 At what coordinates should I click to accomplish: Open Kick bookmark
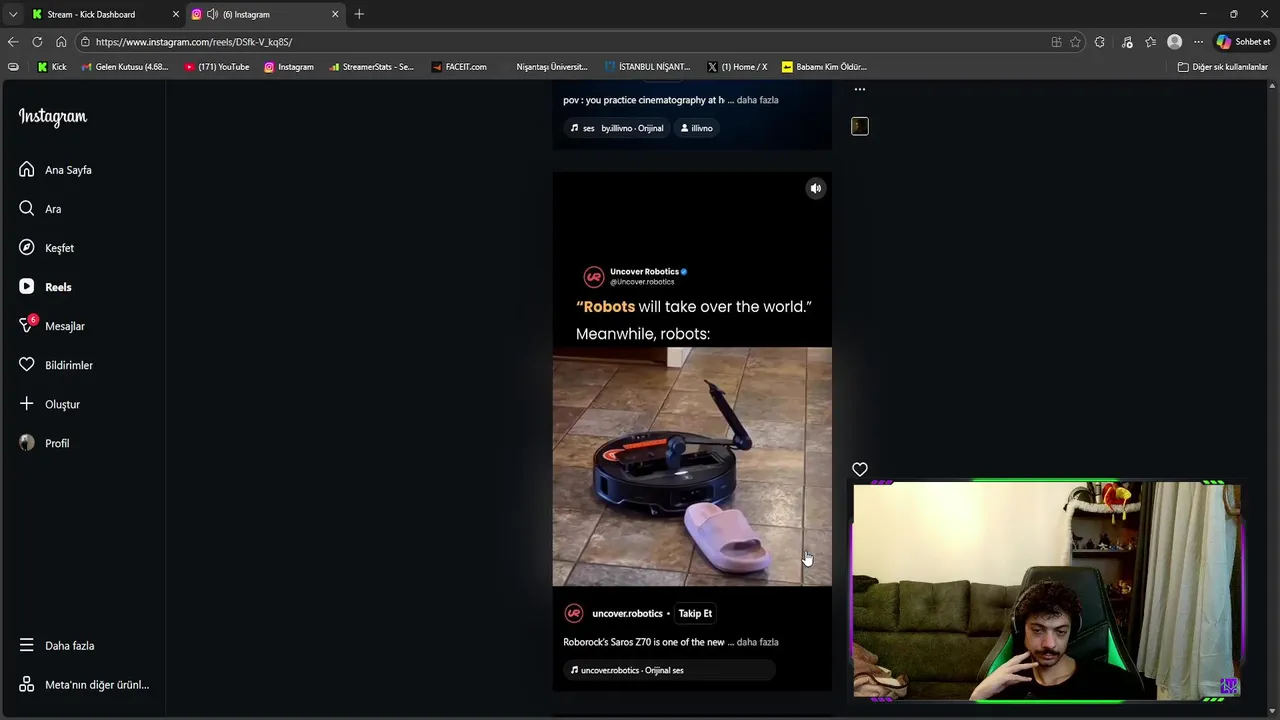pyautogui.click(x=52, y=67)
